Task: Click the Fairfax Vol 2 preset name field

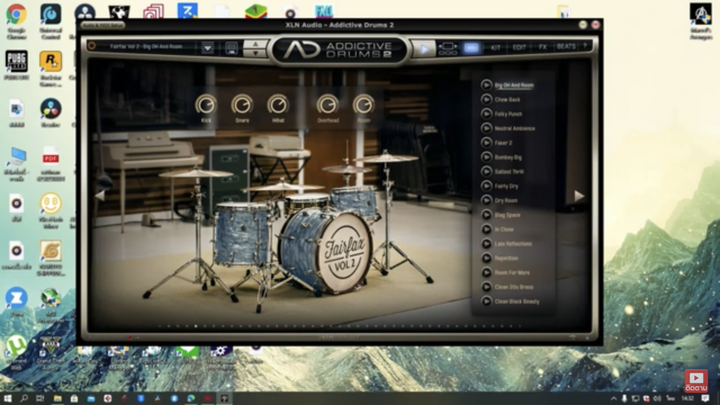Action: 146,46
